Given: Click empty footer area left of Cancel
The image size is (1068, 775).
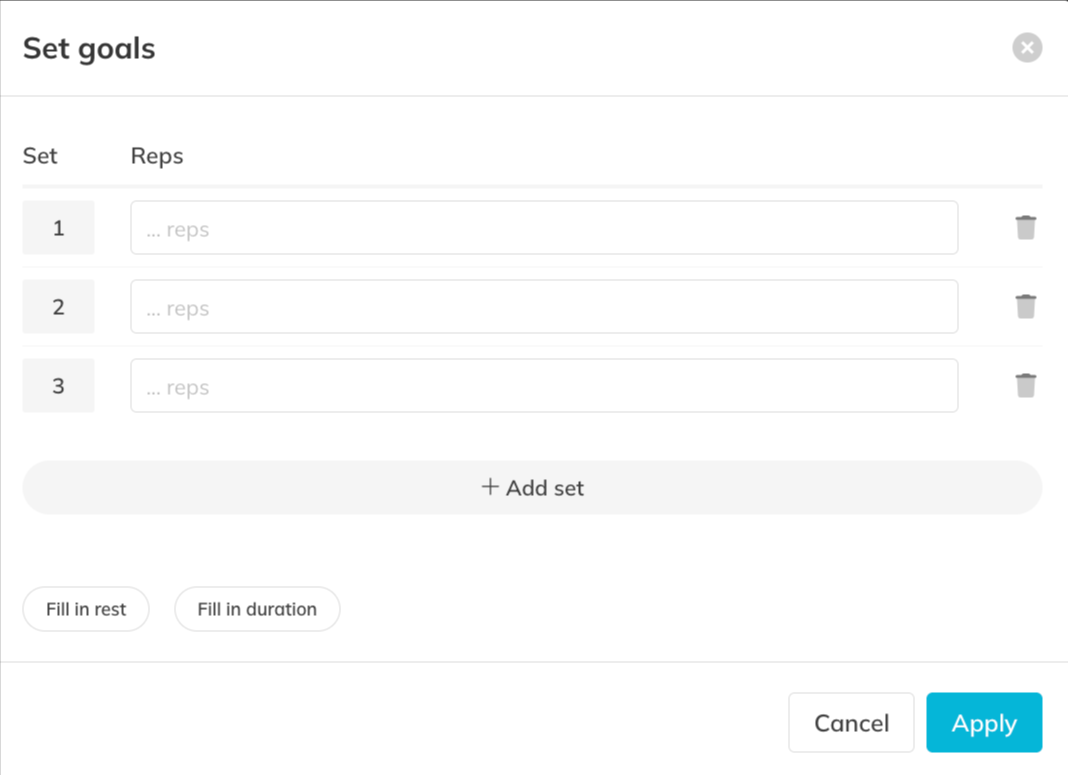Looking at the screenshot, I should 400,722.
